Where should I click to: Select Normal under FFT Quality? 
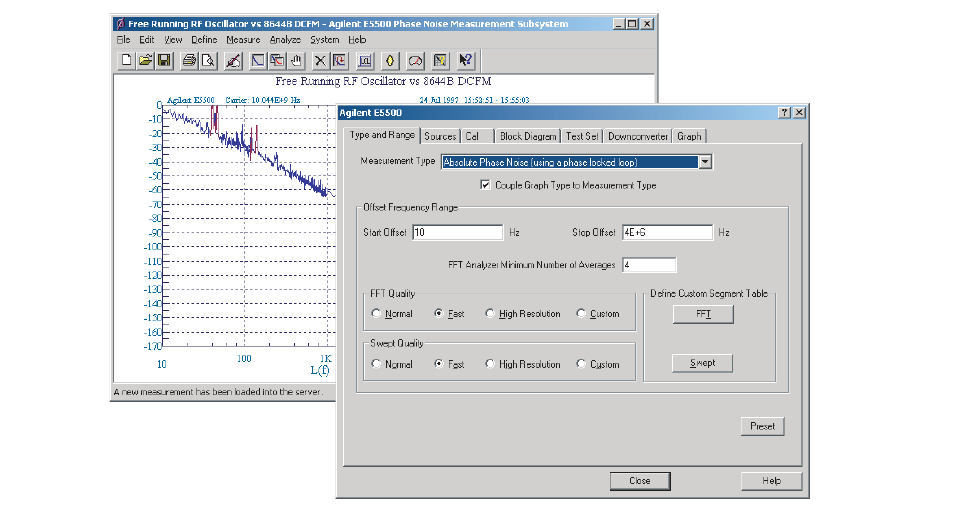(376, 314)
